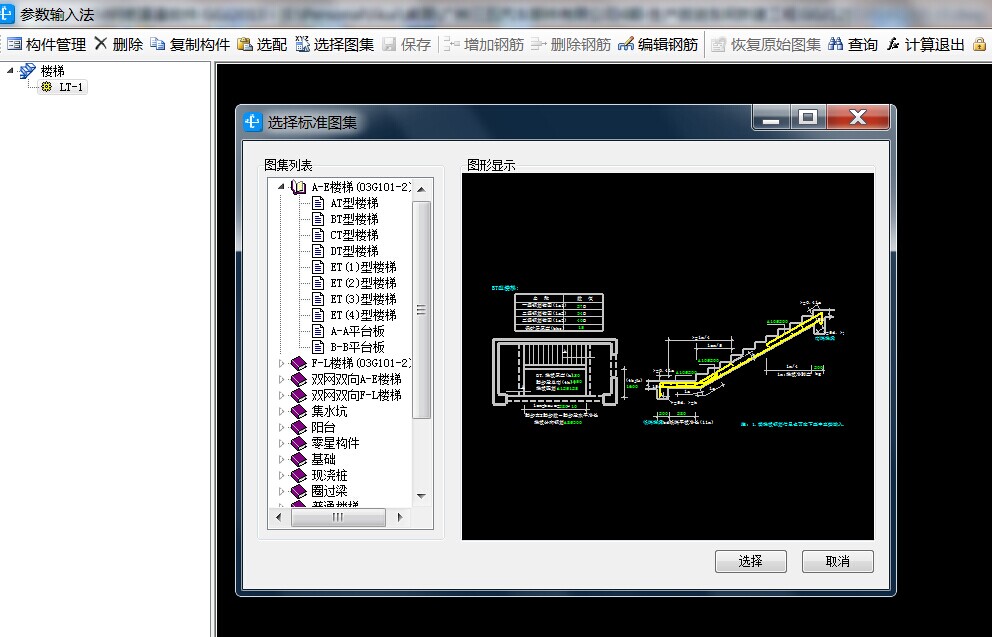
Task: Expand the 零星构件 node
Action: tap(282, 443)
